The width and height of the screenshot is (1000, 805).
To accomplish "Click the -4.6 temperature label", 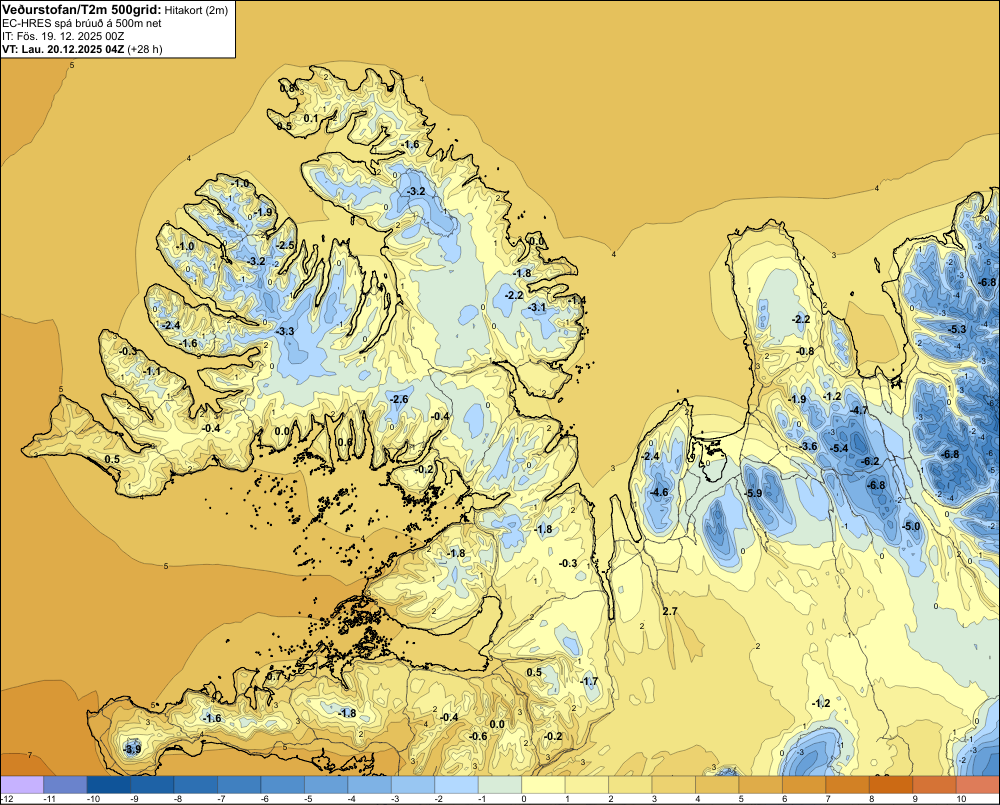I will (659, 492).
